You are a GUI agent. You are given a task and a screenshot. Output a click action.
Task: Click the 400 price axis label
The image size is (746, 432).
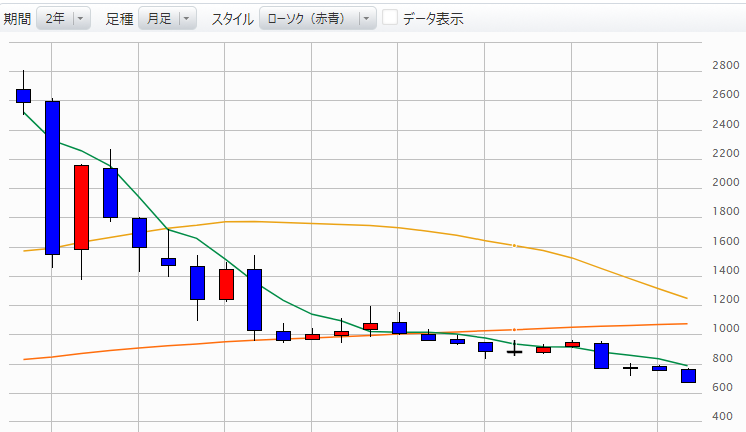pos(722,416)
